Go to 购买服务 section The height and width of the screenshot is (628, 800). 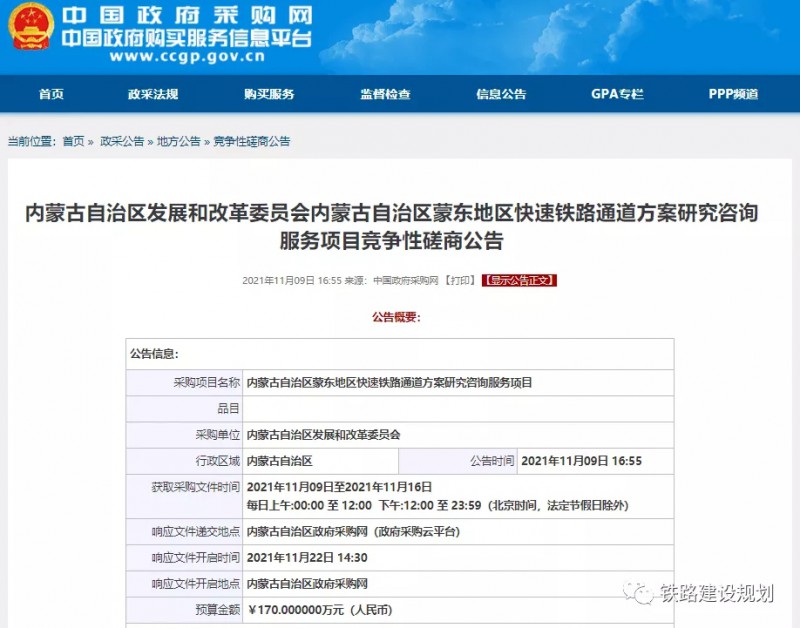point(269,94)
